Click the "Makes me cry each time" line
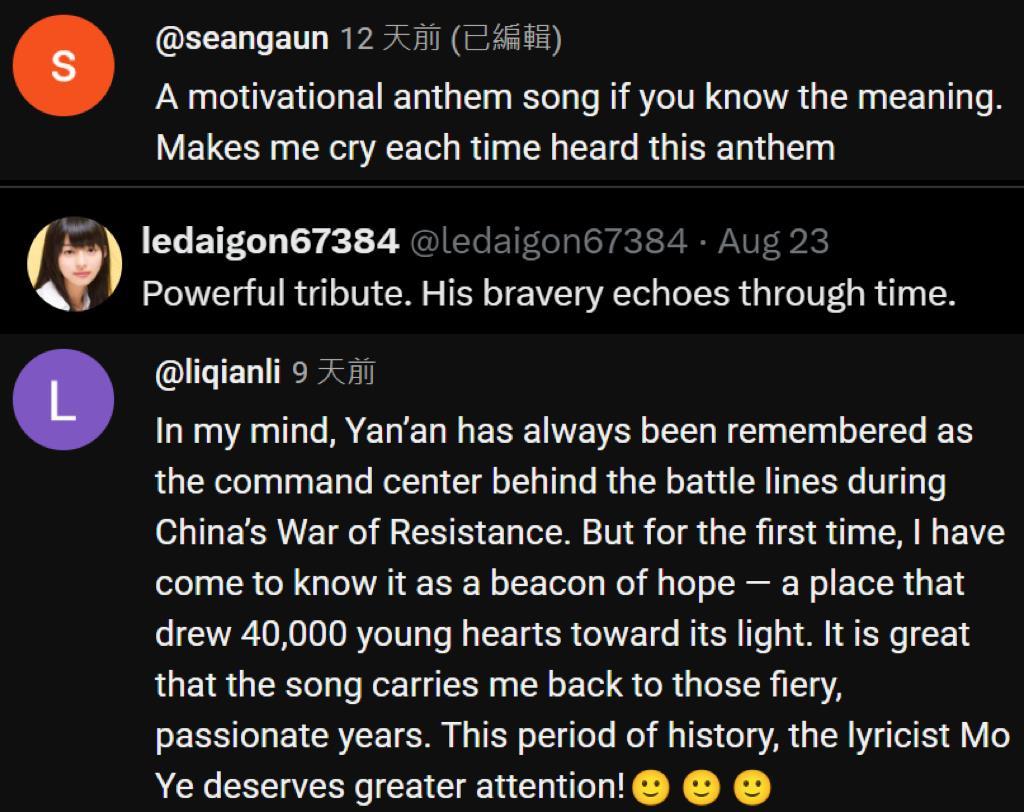 tap(495, 148)
